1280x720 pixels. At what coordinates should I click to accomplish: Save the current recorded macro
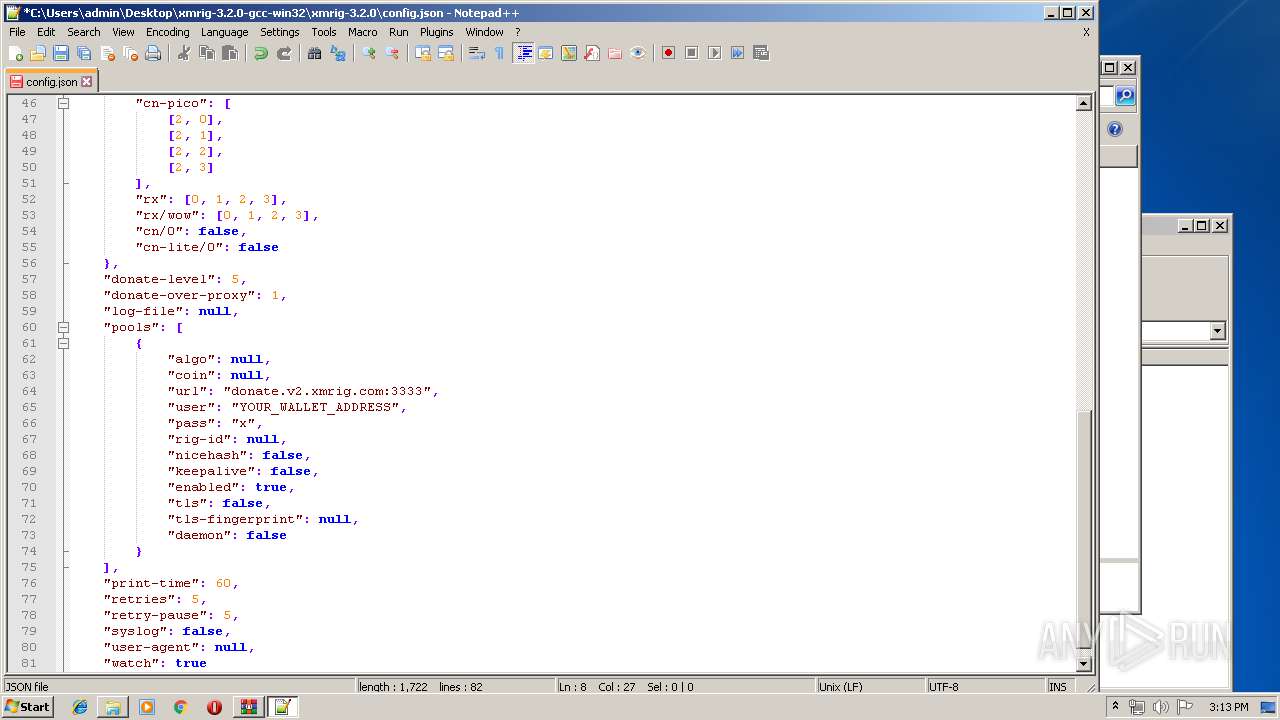pyautogui.click(x=760, y=53)
